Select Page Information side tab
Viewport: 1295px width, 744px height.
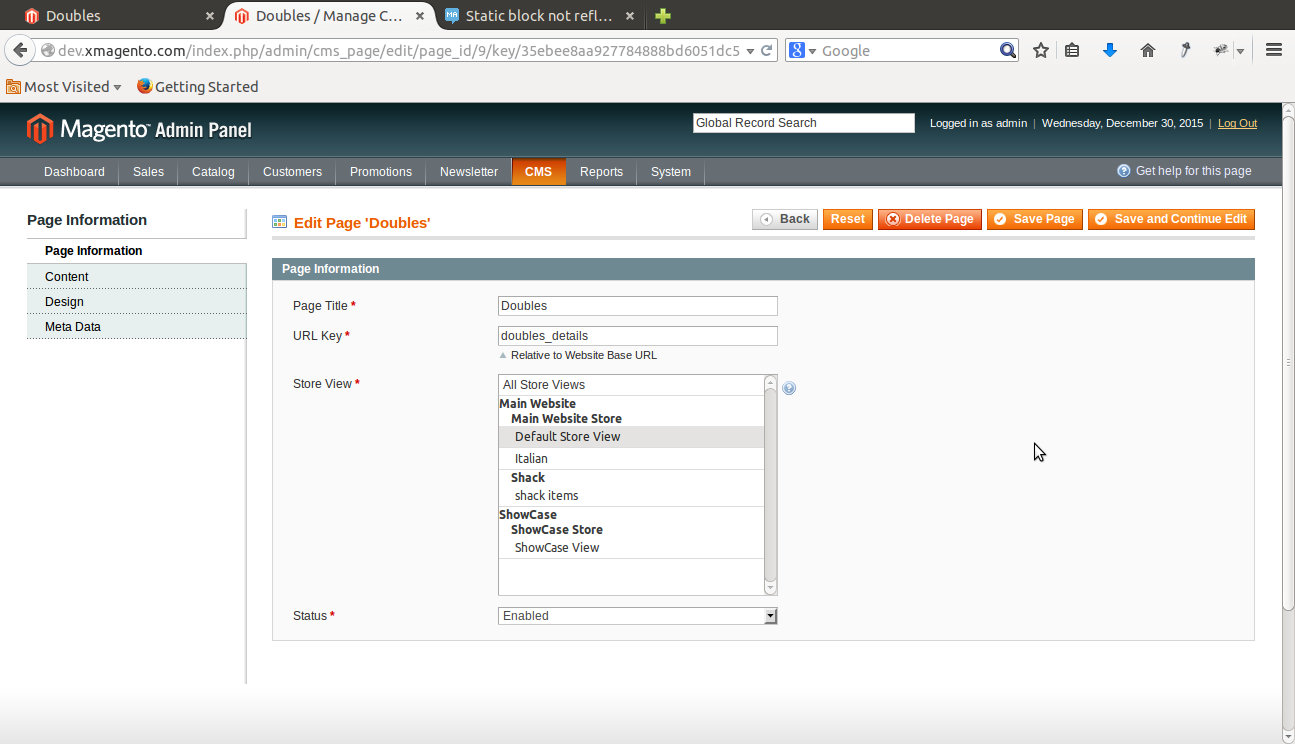click(x=136, y=251)
